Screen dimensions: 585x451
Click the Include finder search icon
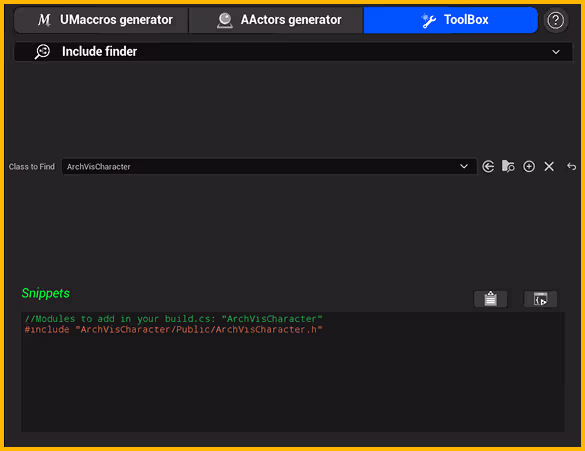pos(42,51)
